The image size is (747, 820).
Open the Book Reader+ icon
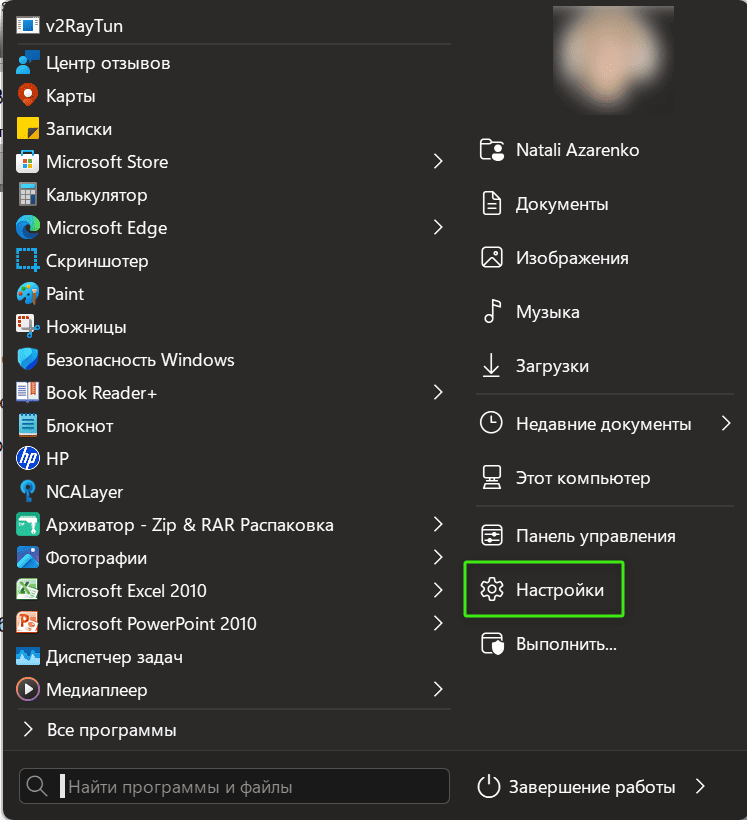(x=28, y=392)
